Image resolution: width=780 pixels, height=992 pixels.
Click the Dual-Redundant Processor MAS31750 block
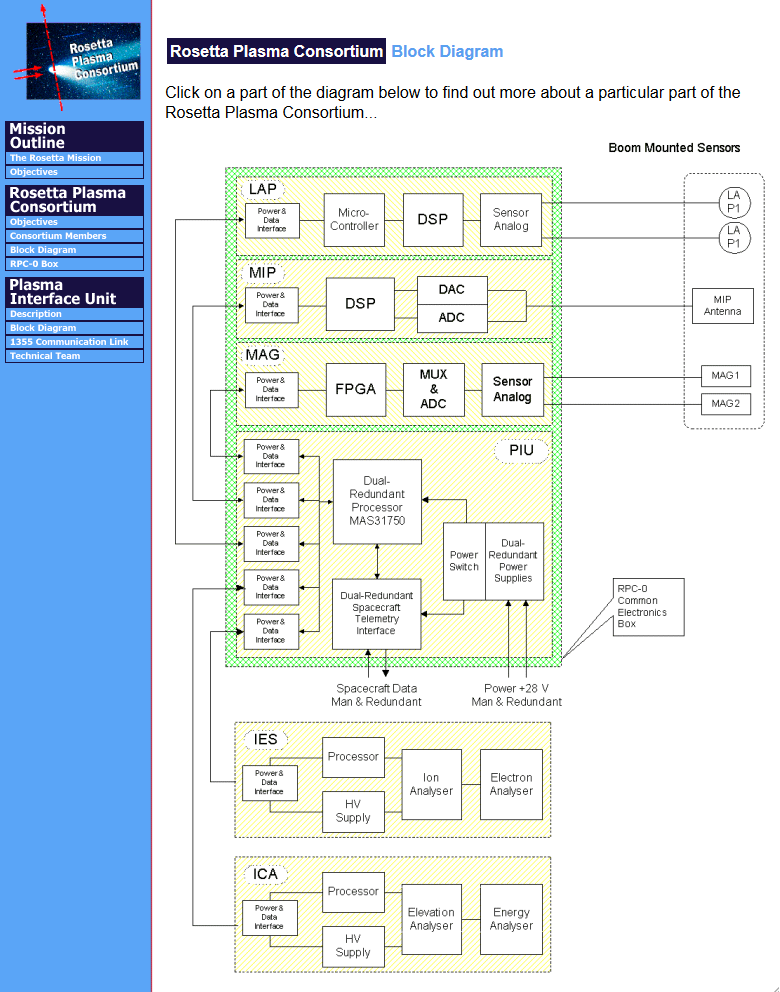tap(377, 501)
